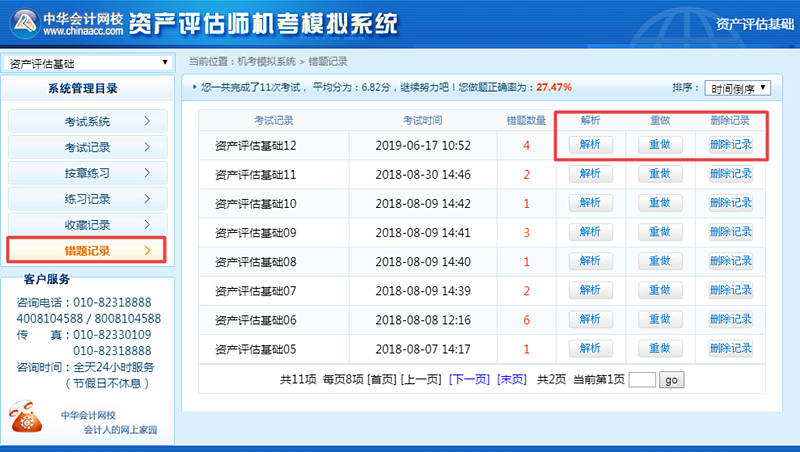Open 按章练习 in the sidebar menu

click(x=88, y=173)
